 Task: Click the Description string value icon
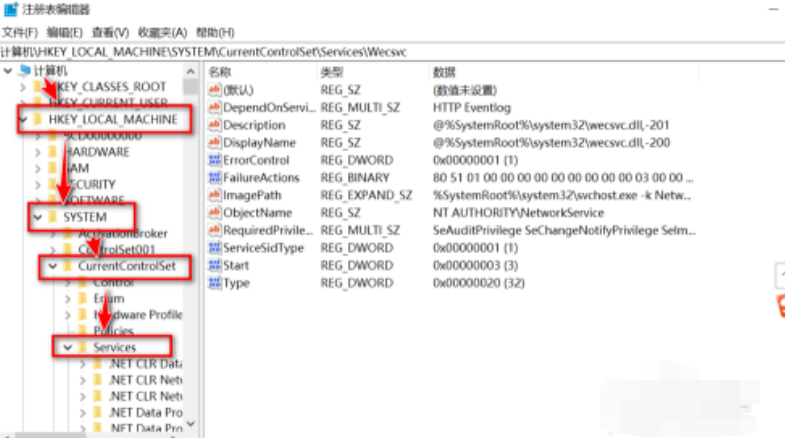point(214,125)
